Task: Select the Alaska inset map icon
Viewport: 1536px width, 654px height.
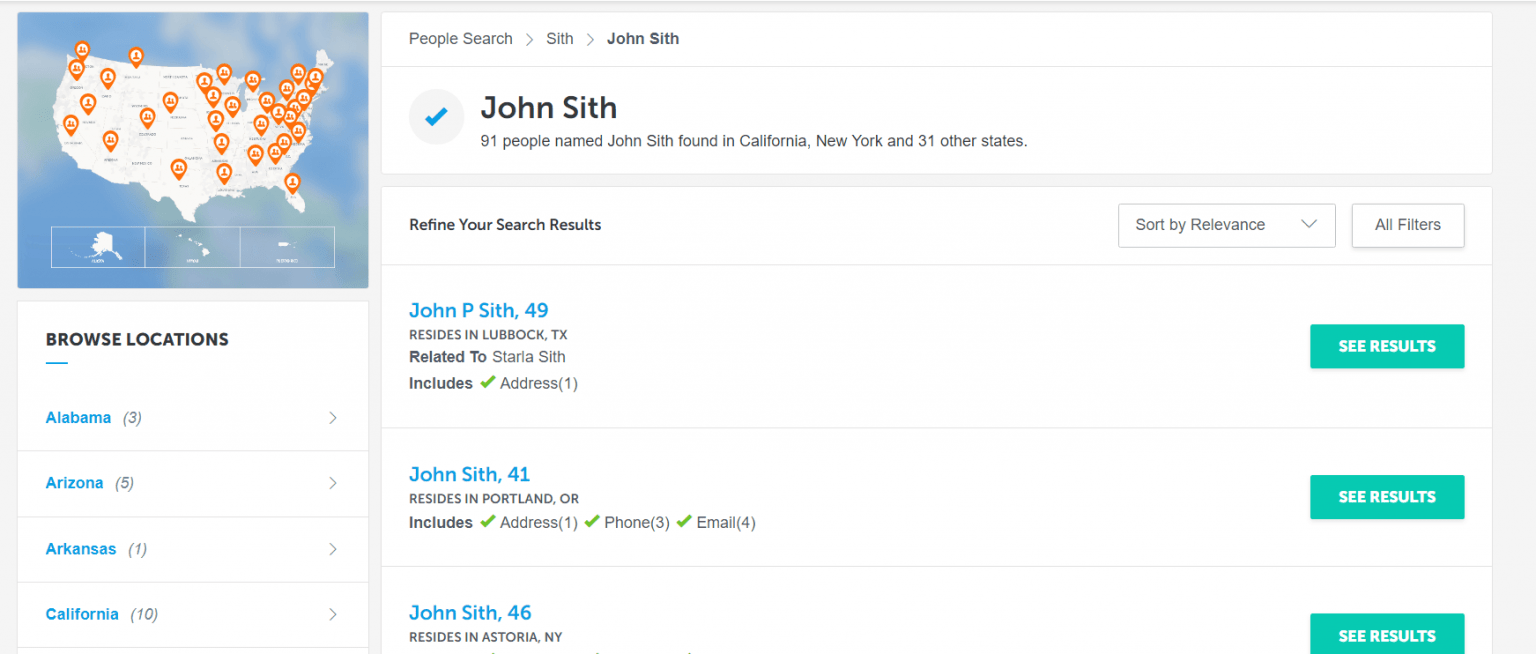Action: [x=97, y=247]
